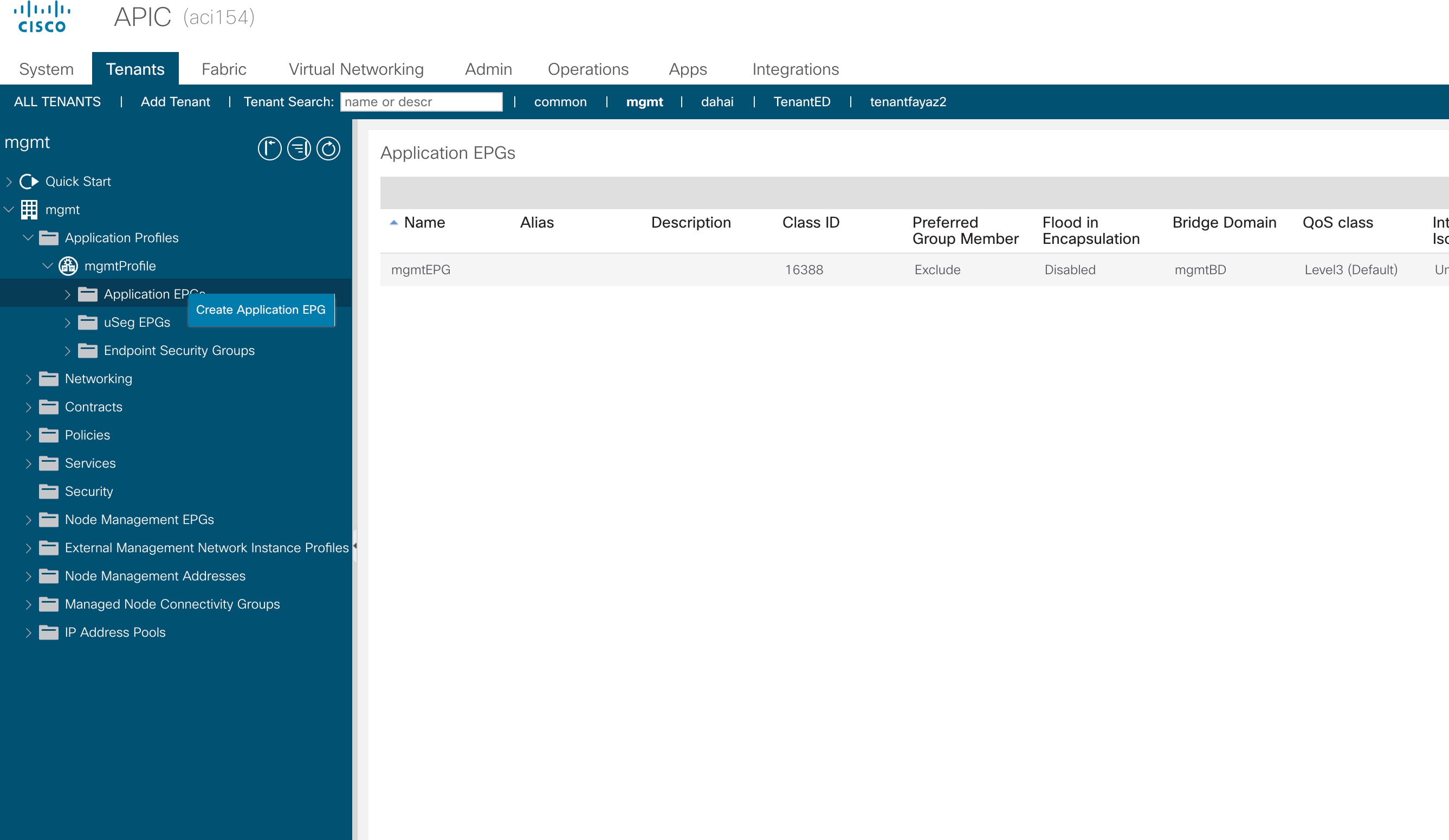This screenshot has width=1449, height=840.
Task: Click the Add Tenant link
Action: pyautogui.click(x=175, y=102)
